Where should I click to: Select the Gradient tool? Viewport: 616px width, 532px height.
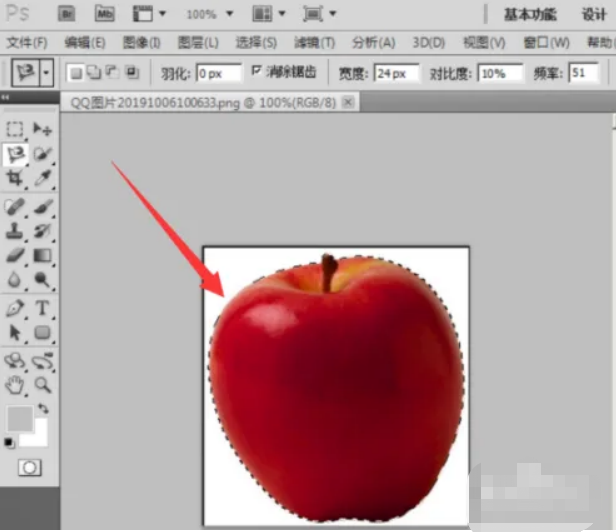click(42, 256)
